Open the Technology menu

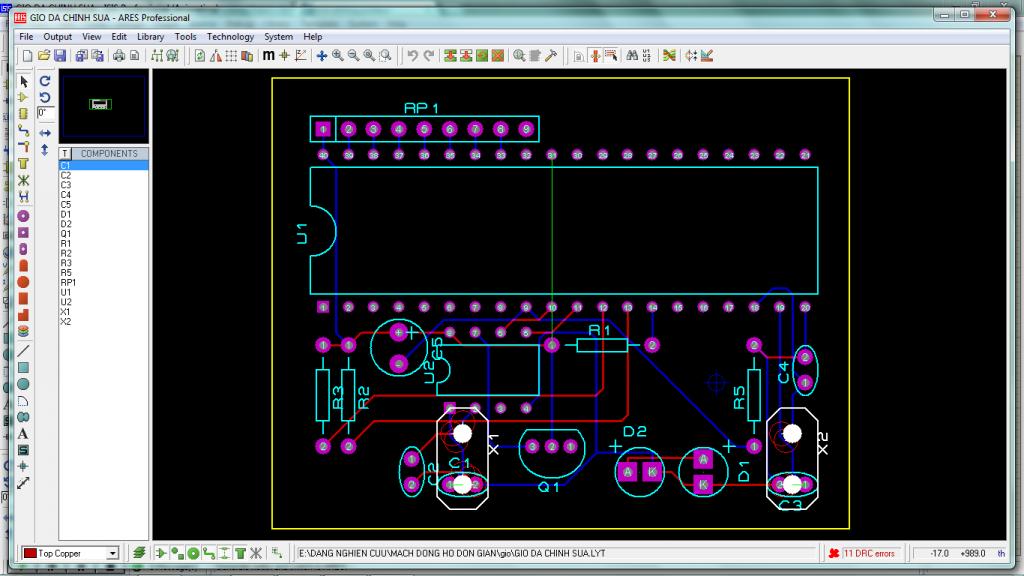pyautogui.click(x=230, y=37)
